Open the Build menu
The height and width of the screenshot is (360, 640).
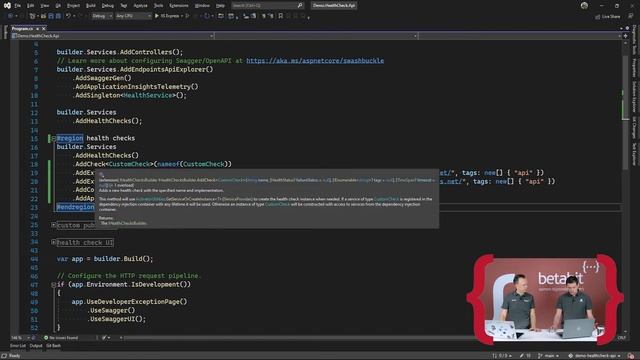tap(91, 6)
